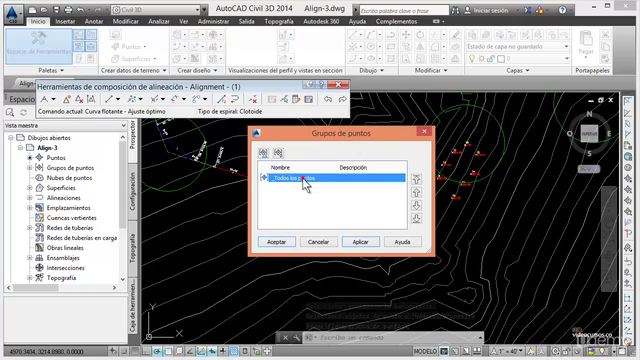Click the move-to-top arrow in Grupos de puntos

pos(416,179)
